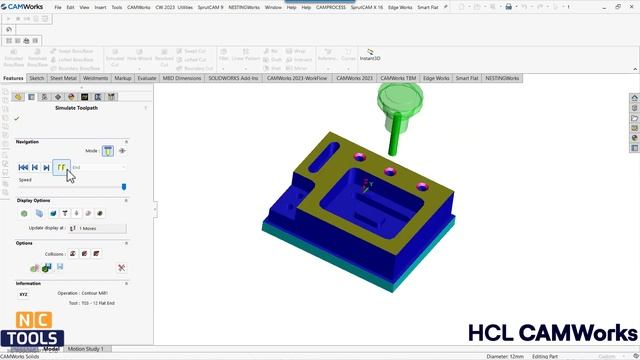Open the CAMWorks tools tree tab
Image resolution: width=640 pixels, height=360 pixels.
[111, 97]
